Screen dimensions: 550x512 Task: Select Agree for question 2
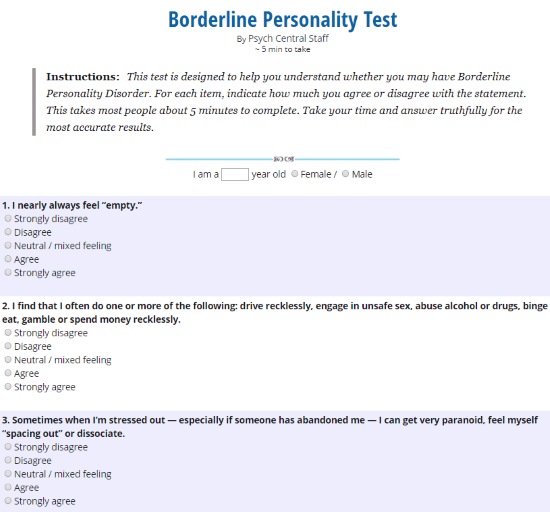(x=8, y=373)
